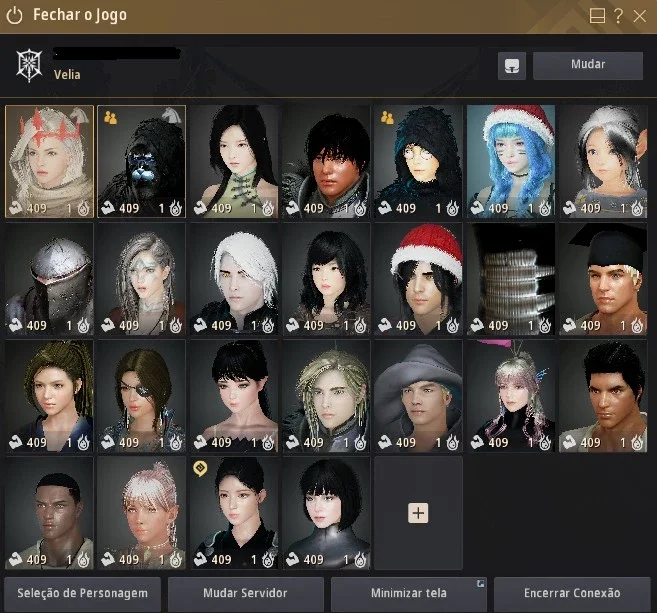The width and height of the screenshot is (657, 613).
Task: Select gray-haired woman with face paint
Action: click(142, 279)
